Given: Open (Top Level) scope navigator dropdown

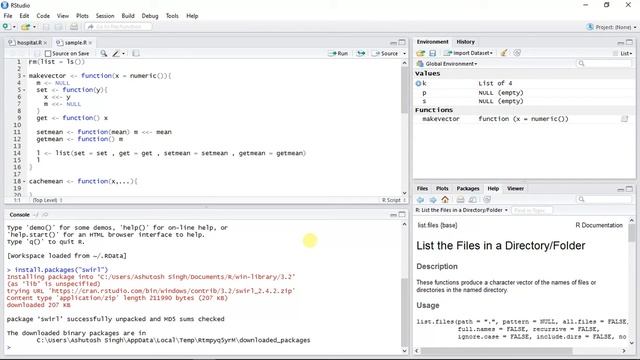Looking at the screenshot, I should coord(48,200).
